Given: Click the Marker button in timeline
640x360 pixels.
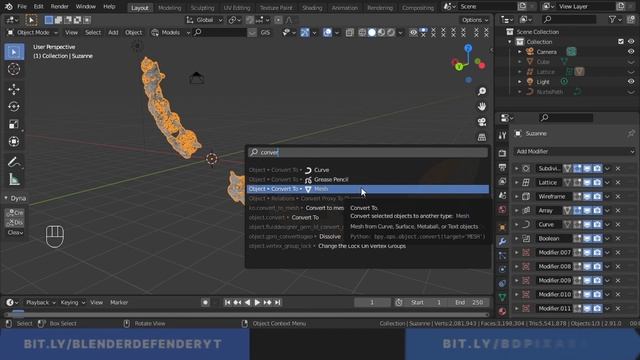Looking at the screenshot, I should click(119, 302).
